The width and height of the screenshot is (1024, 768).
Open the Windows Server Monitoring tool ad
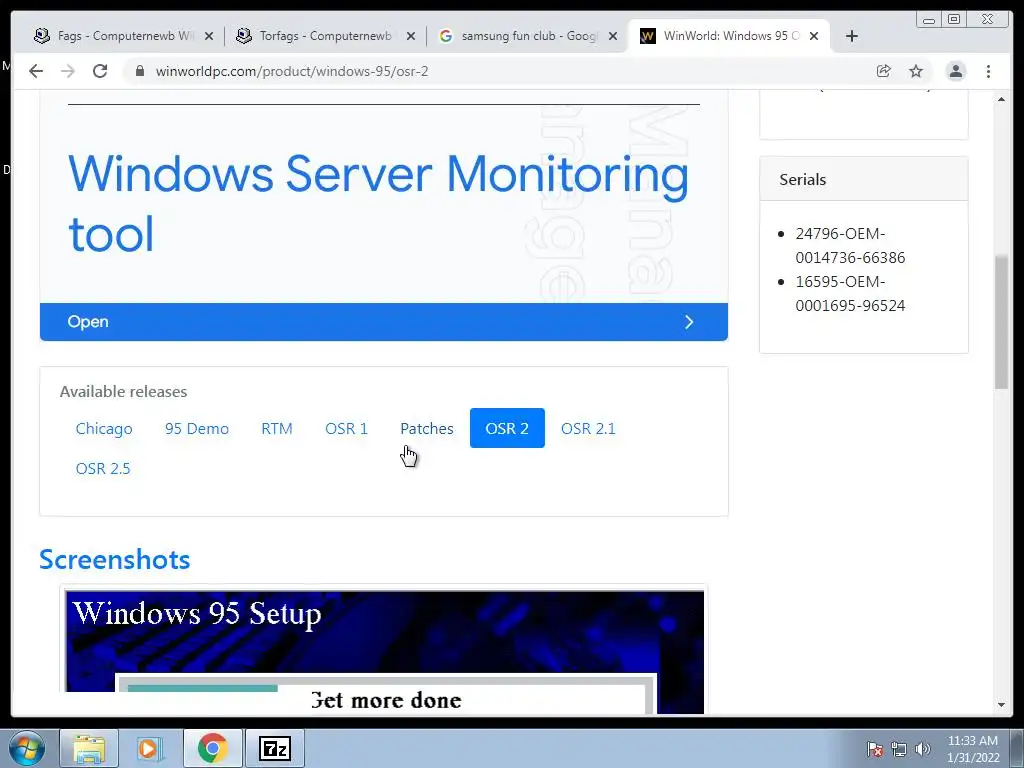378,203
